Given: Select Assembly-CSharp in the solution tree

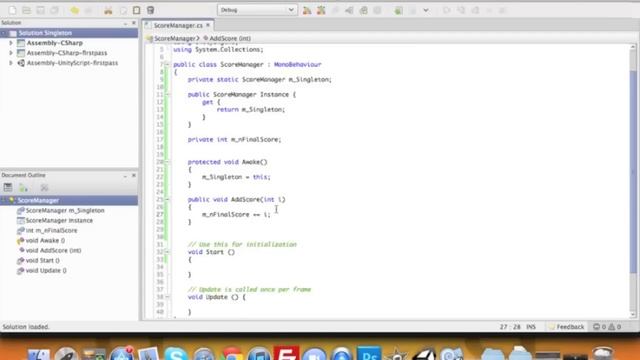Looking at the screenshot, I should [x=55, y=43].
